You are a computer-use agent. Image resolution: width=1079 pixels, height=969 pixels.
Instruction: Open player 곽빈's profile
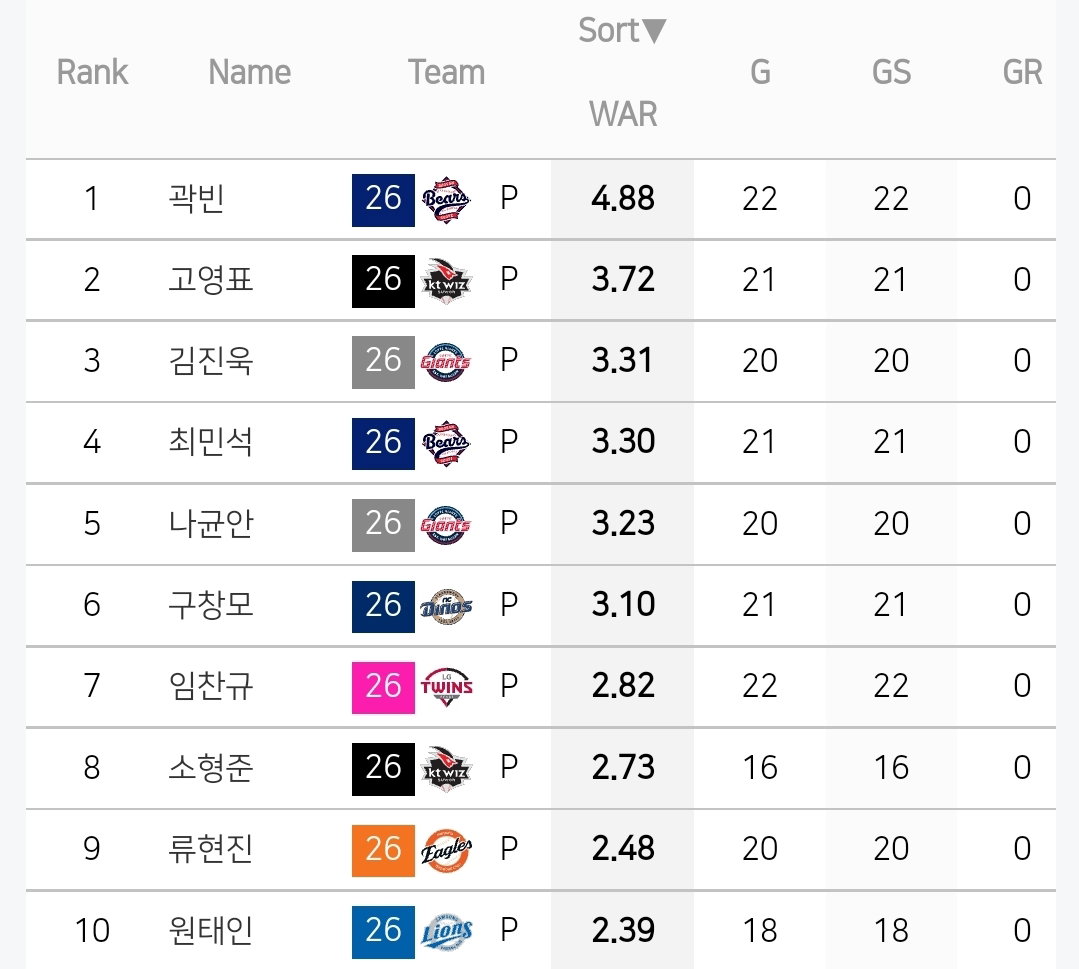point(196,199)
